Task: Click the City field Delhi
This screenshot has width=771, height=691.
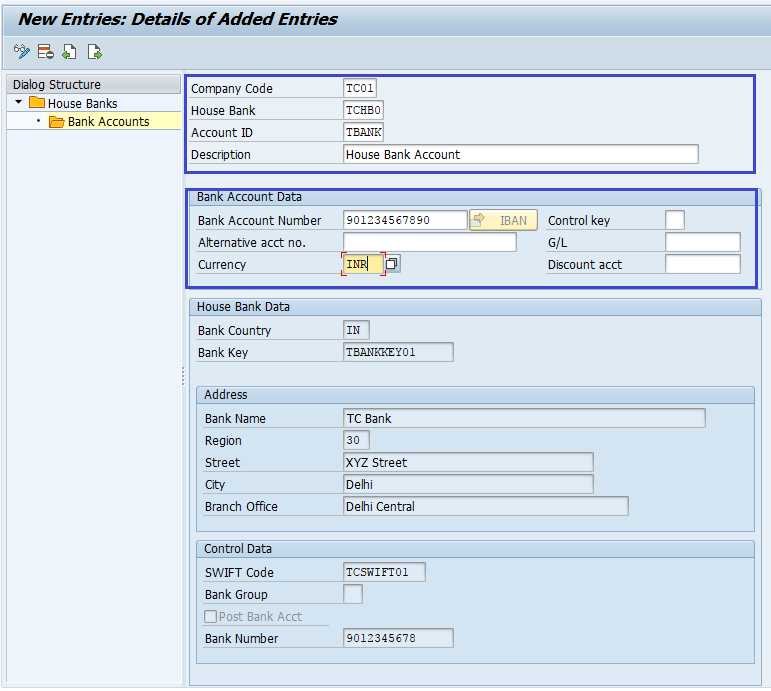Action: click(x=468, y=484)
